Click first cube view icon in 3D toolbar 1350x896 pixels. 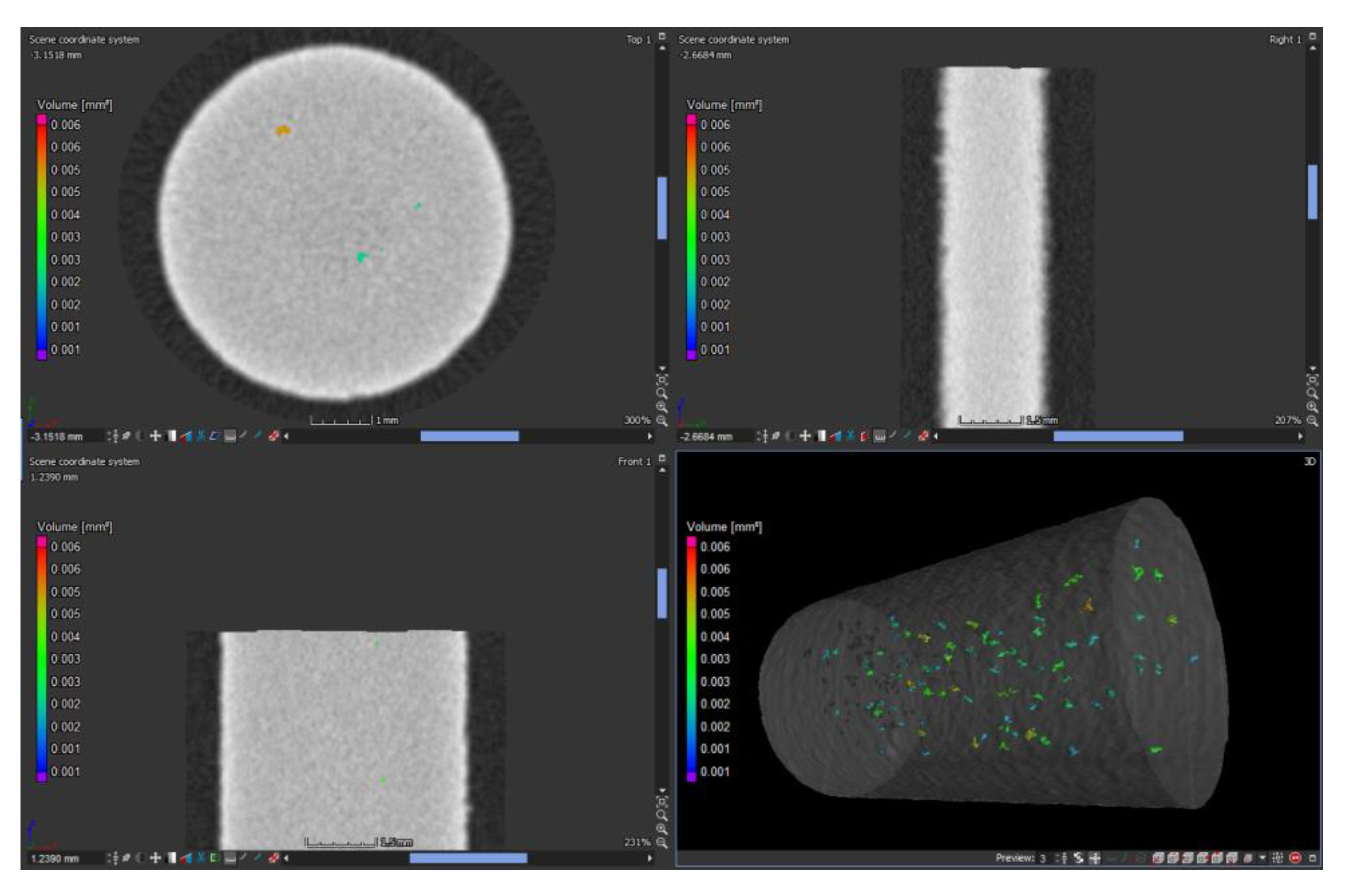click(x=1158, y=858)
